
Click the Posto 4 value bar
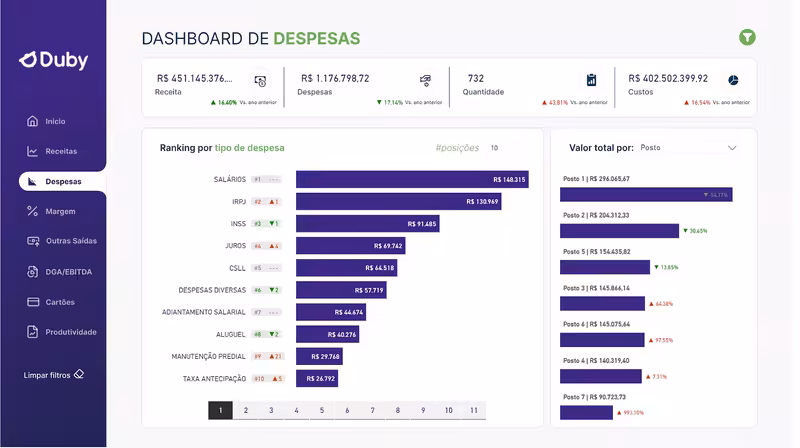coord(601,376)
